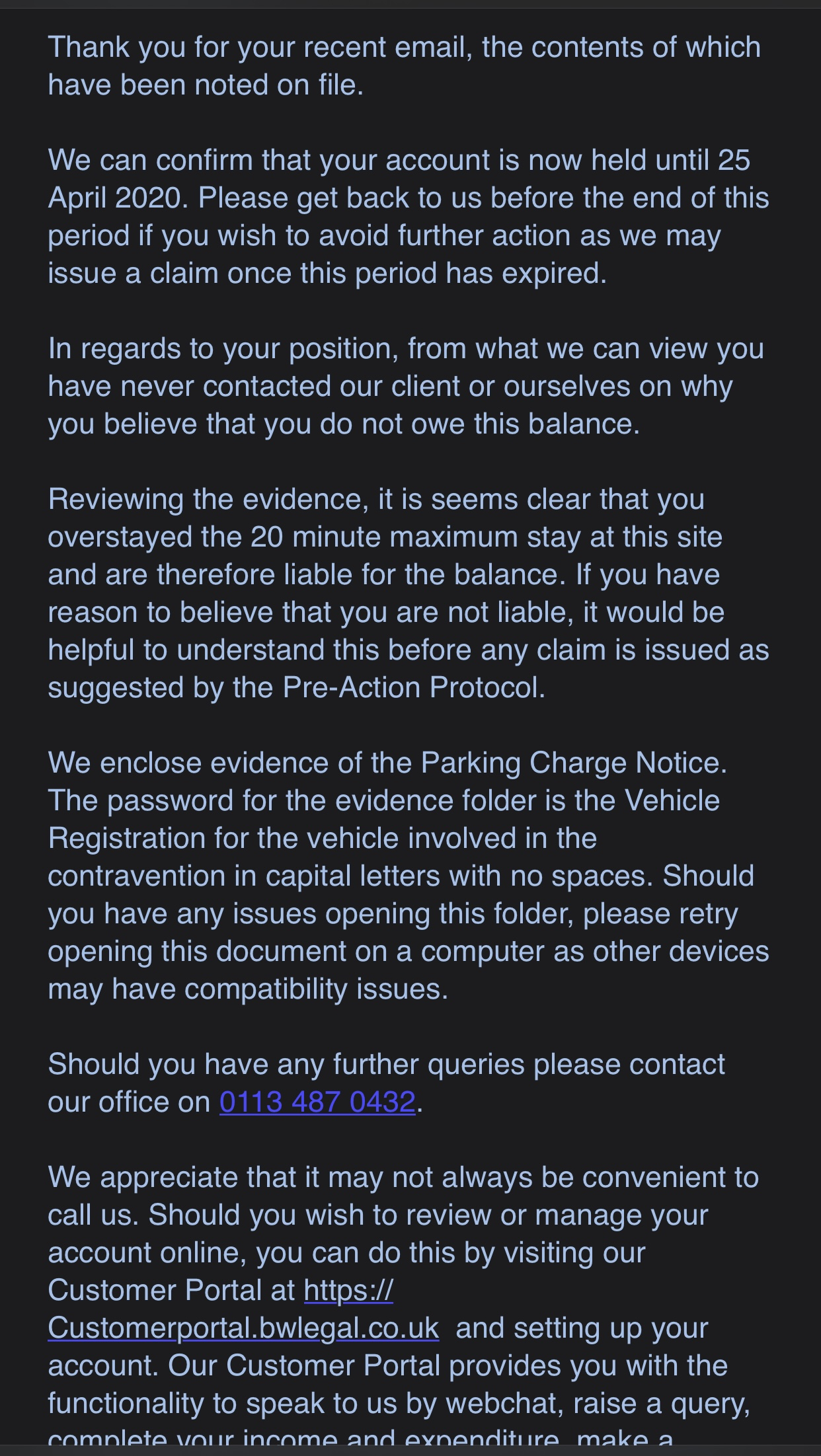Click the "may have compatibility issues" line

(248, 989)
